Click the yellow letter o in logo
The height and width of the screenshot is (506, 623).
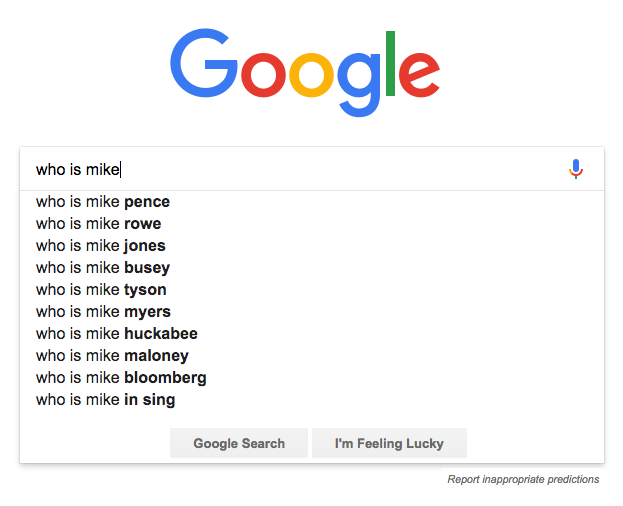pyautogui.click(x=311, y=75)
